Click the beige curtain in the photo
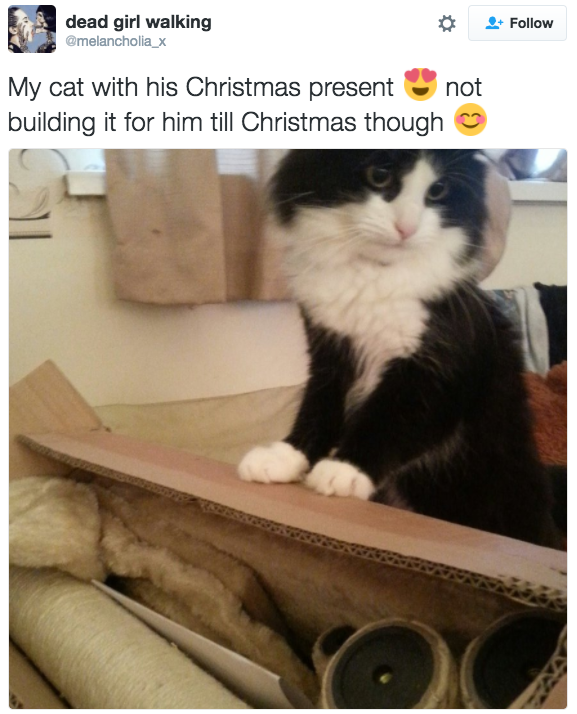The height and width of the screenshot is (714, 577). click(x=191, y=225)
